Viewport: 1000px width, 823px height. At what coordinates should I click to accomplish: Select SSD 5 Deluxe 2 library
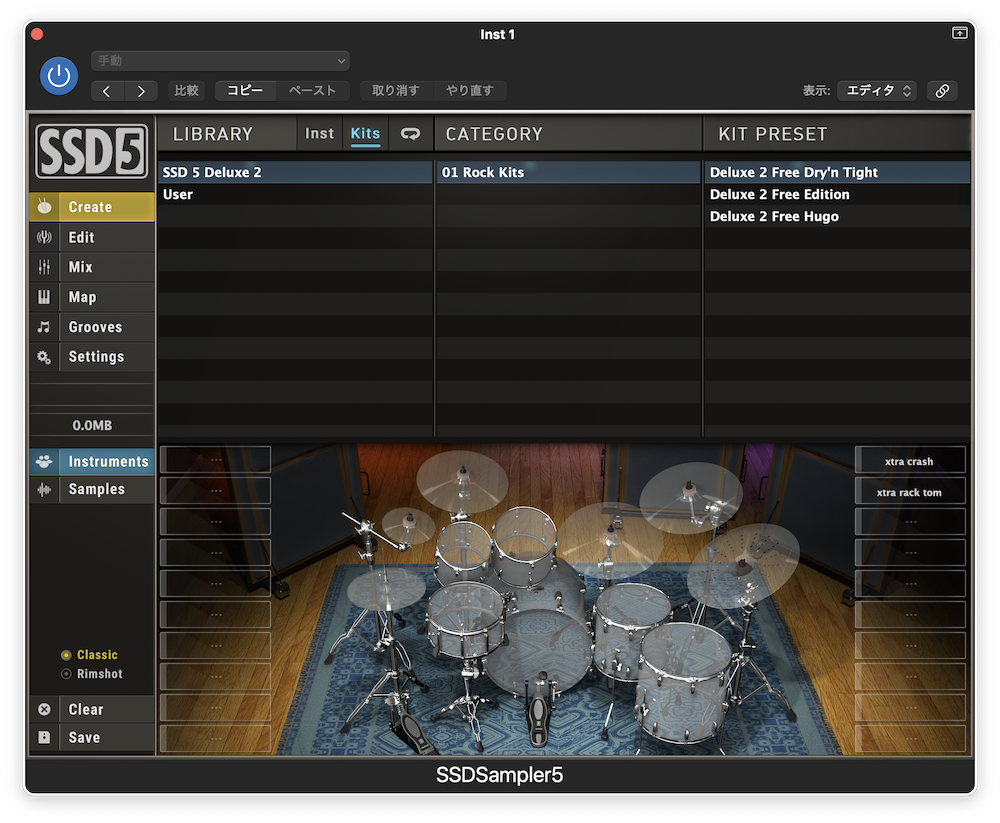pyautogui.click(x=295, y=172)
